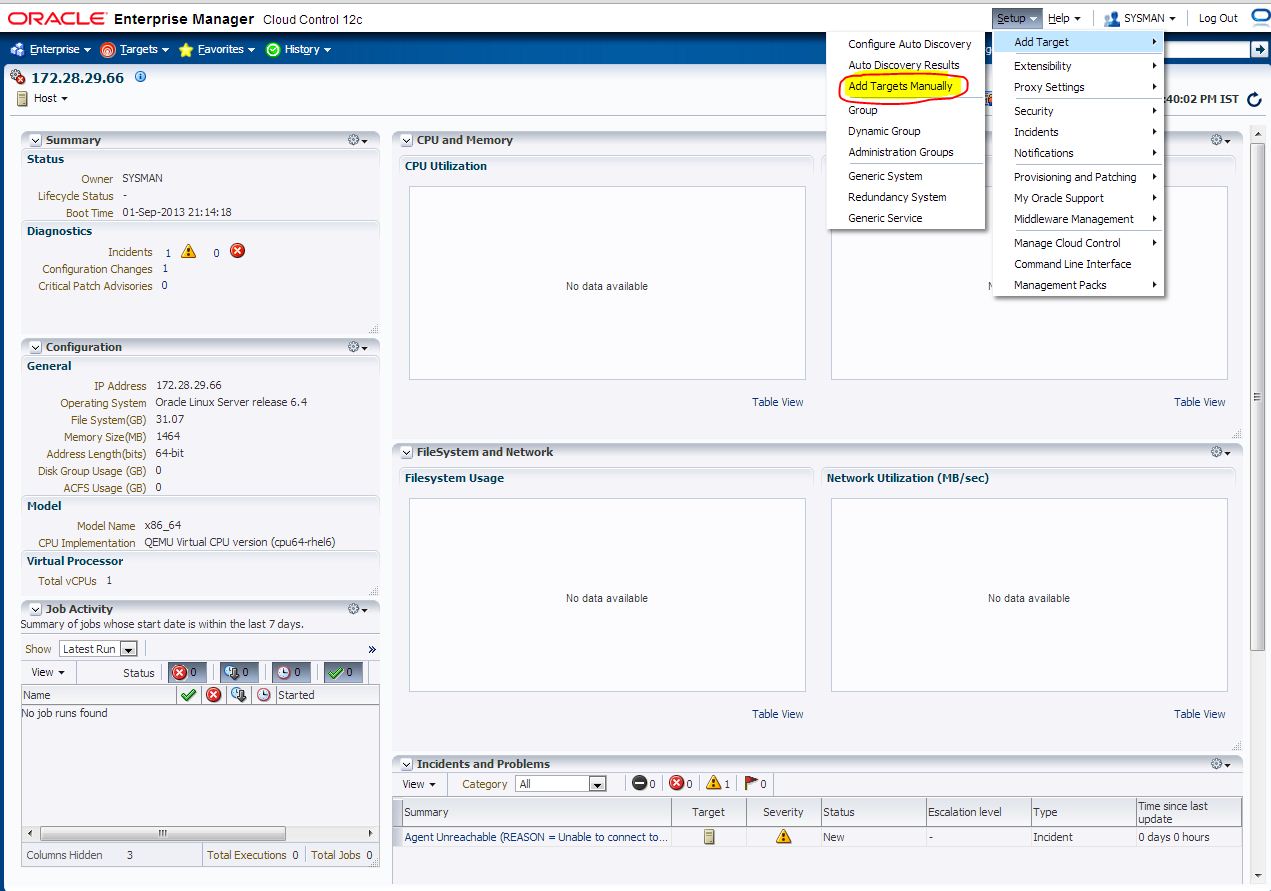Screen dimensions: 1271x891
Task: Open the Dynamic Group submenu item
Action: point(884,131)
